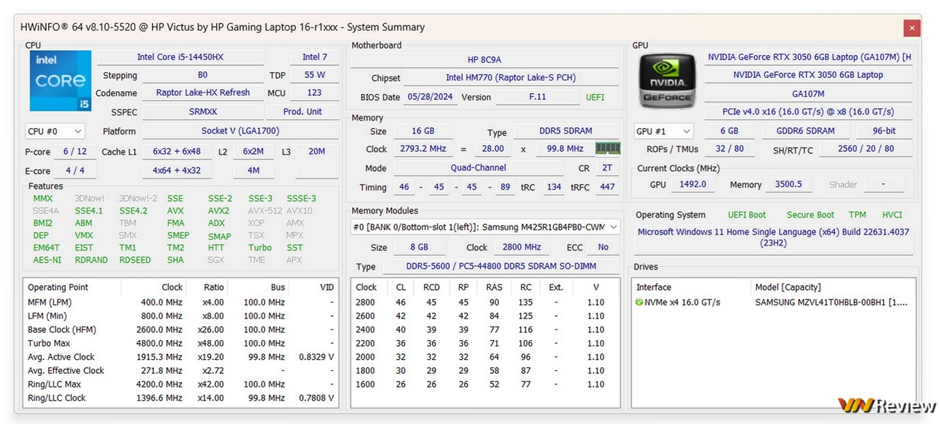
Task: Click the HP 8C9A motherboard field
Action: [484, 60]
